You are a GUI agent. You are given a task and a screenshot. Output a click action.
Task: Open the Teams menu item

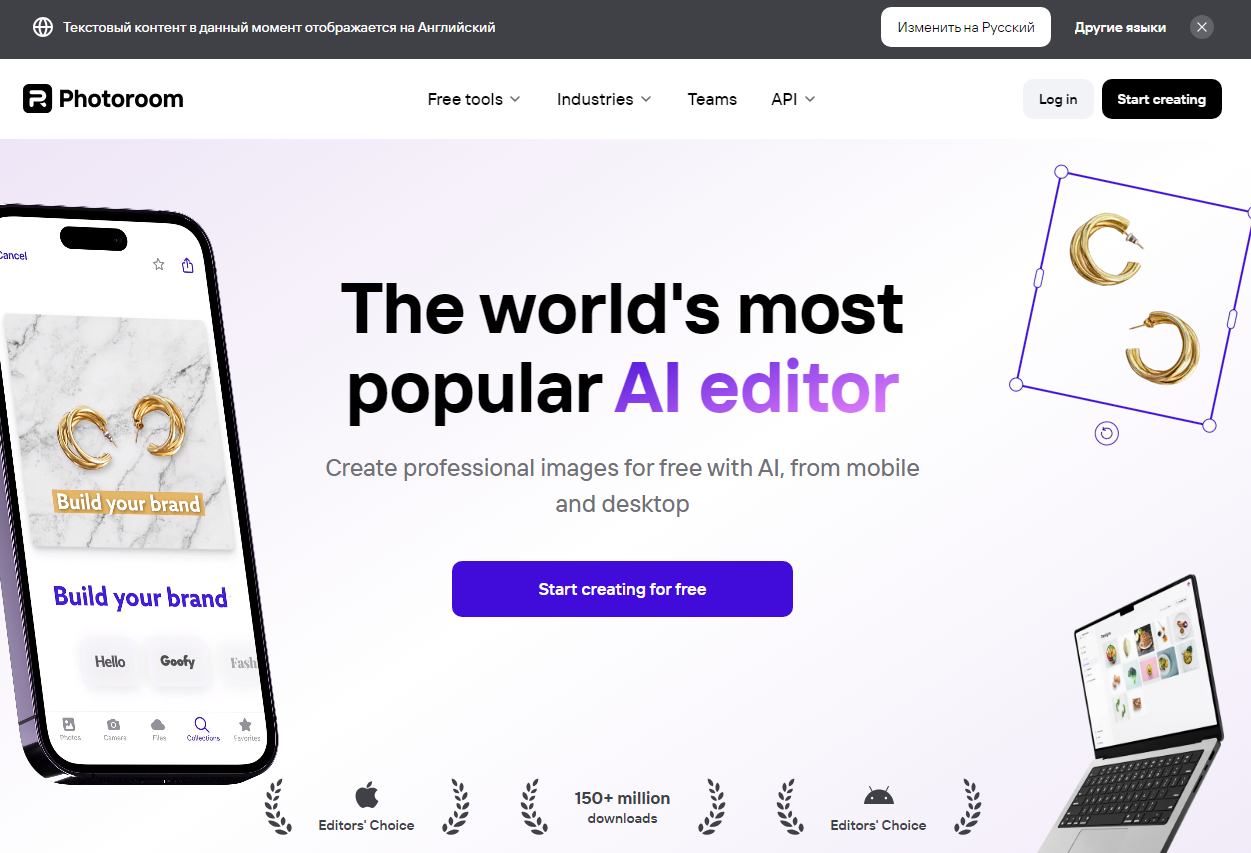coord(712,99)
